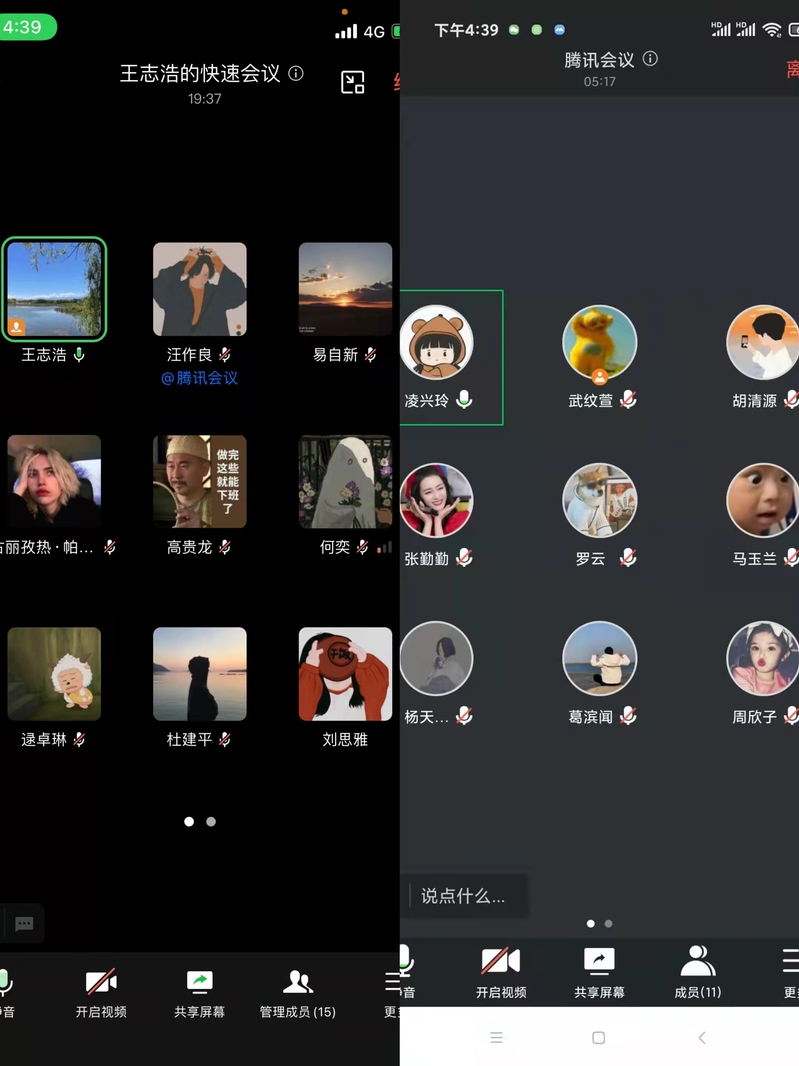
Task: Select 高贵龙's video tile
Action: point(199,481)
